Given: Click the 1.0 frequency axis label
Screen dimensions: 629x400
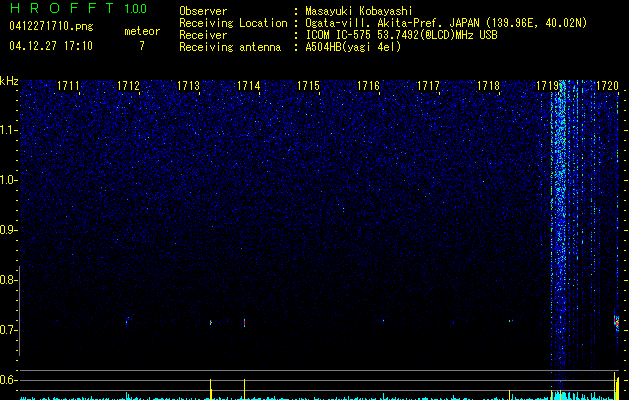Looking at the screenshot, I should pyautogui.click(x=7, y=180).
